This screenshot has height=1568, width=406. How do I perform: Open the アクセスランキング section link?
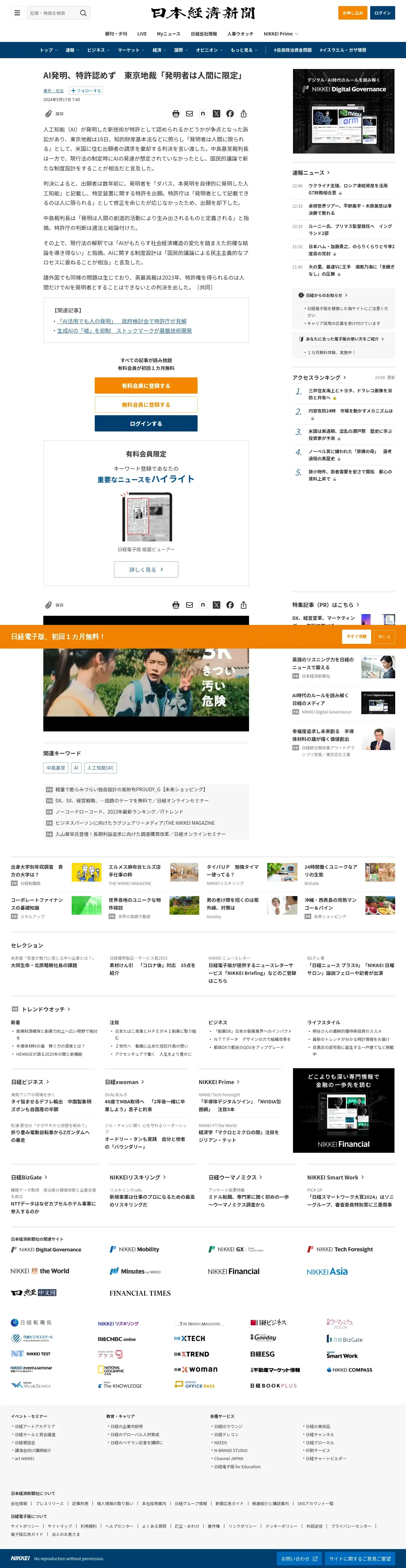(x=319, y=378)
